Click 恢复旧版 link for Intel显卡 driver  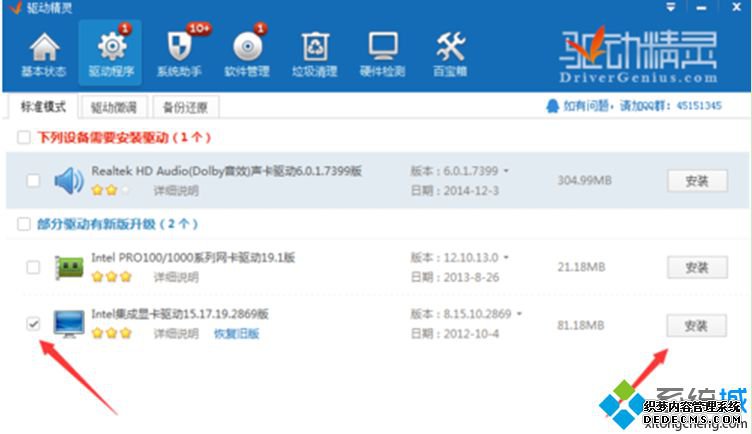coord(236,333)
